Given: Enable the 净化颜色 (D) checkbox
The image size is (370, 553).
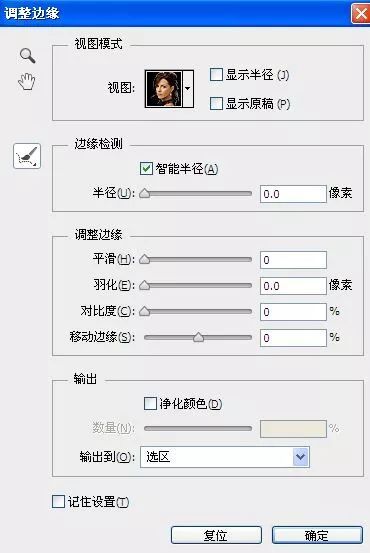Looking at the screenshot, I should (150, 403).
